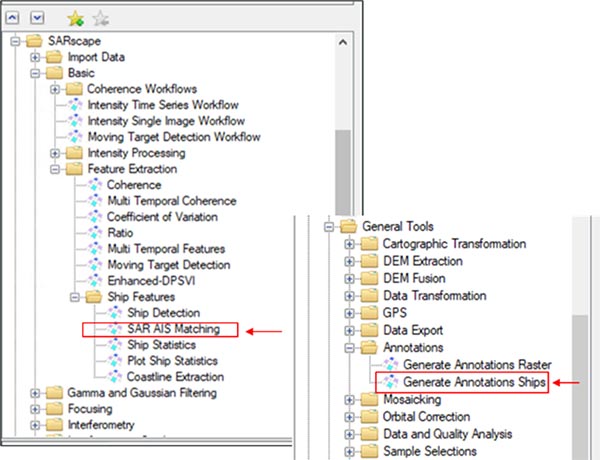Click the Coefficient of Variation tool icon
This screenshot has width=600, height=460.
point(95,217)
